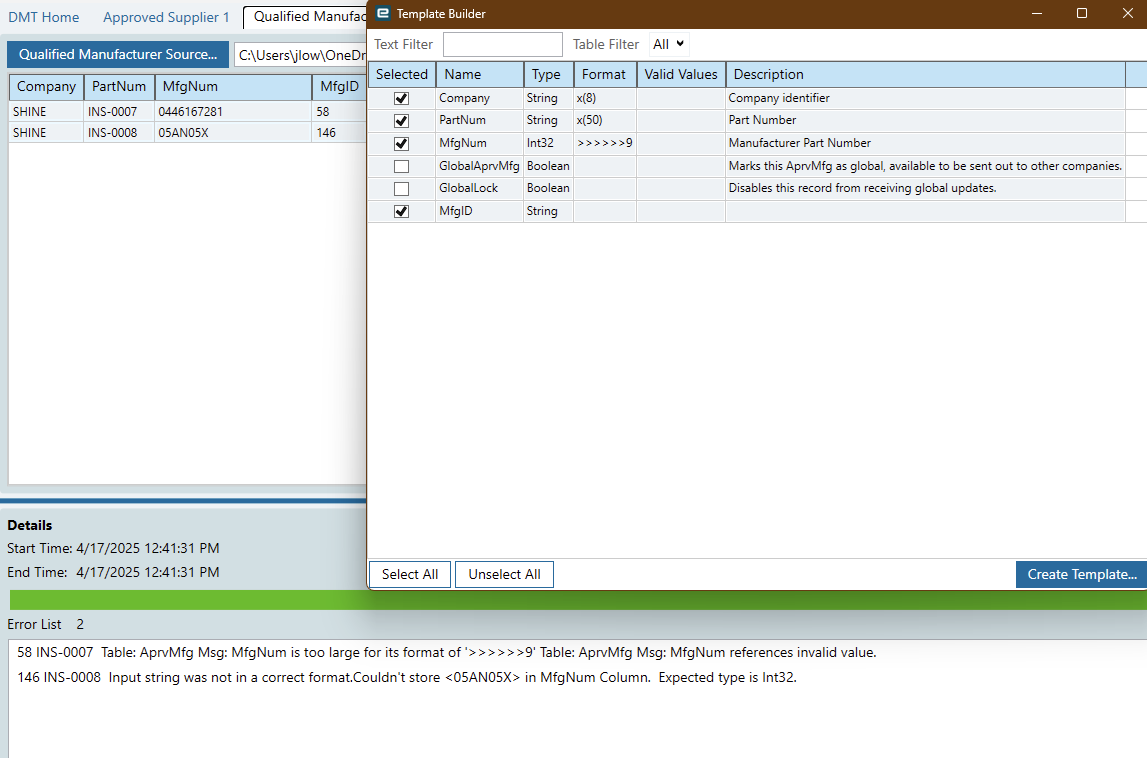1147x758 pixels.
Task: Check the GlobalAprvMfg field checkbox
Action: coord(401,166)
